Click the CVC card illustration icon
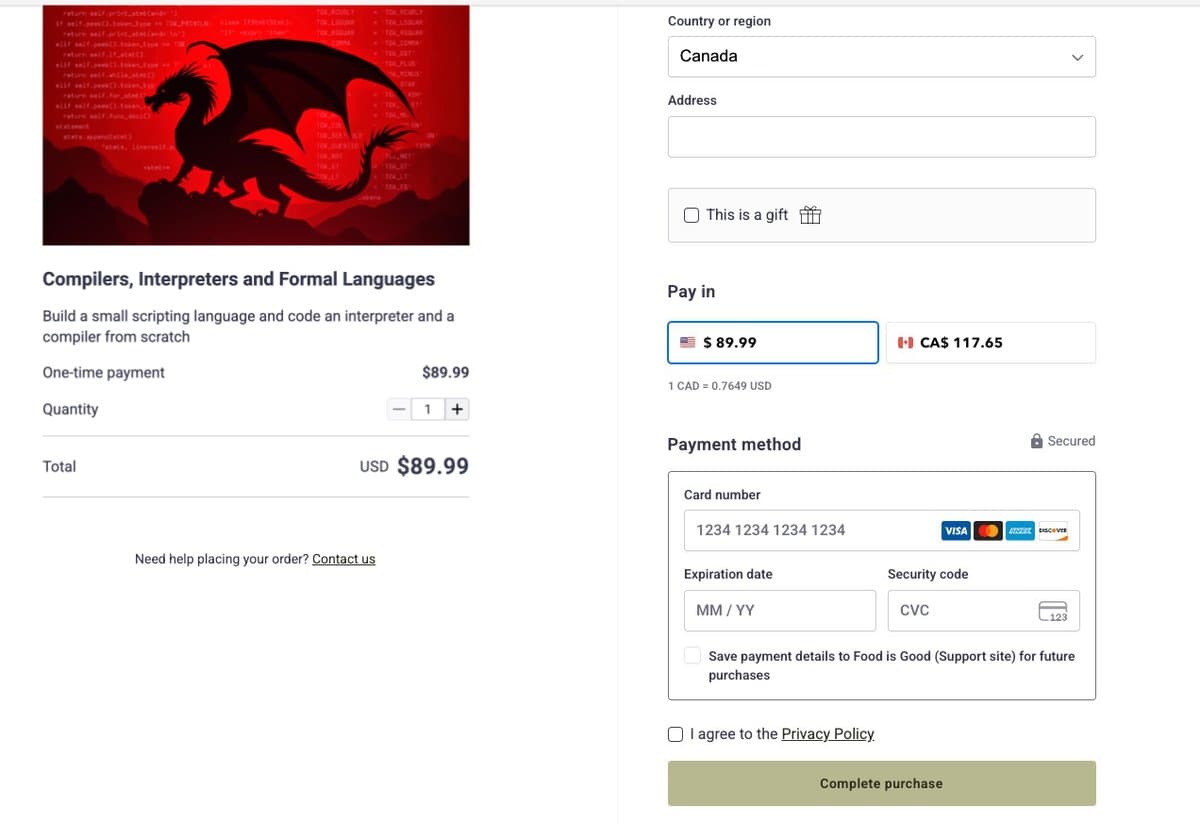The height and width of the screenshot is (824, 1200). pyautogui.click(x=1055, y=610)
